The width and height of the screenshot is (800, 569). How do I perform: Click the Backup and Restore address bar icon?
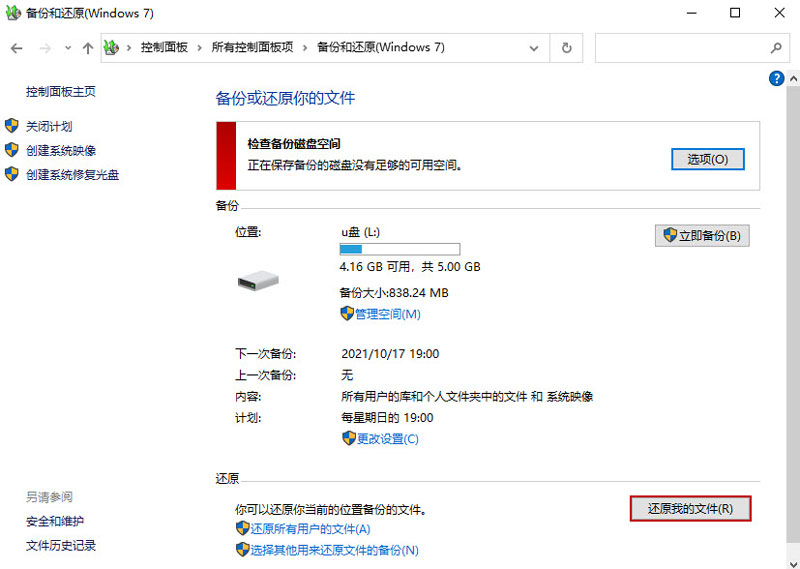111,48
